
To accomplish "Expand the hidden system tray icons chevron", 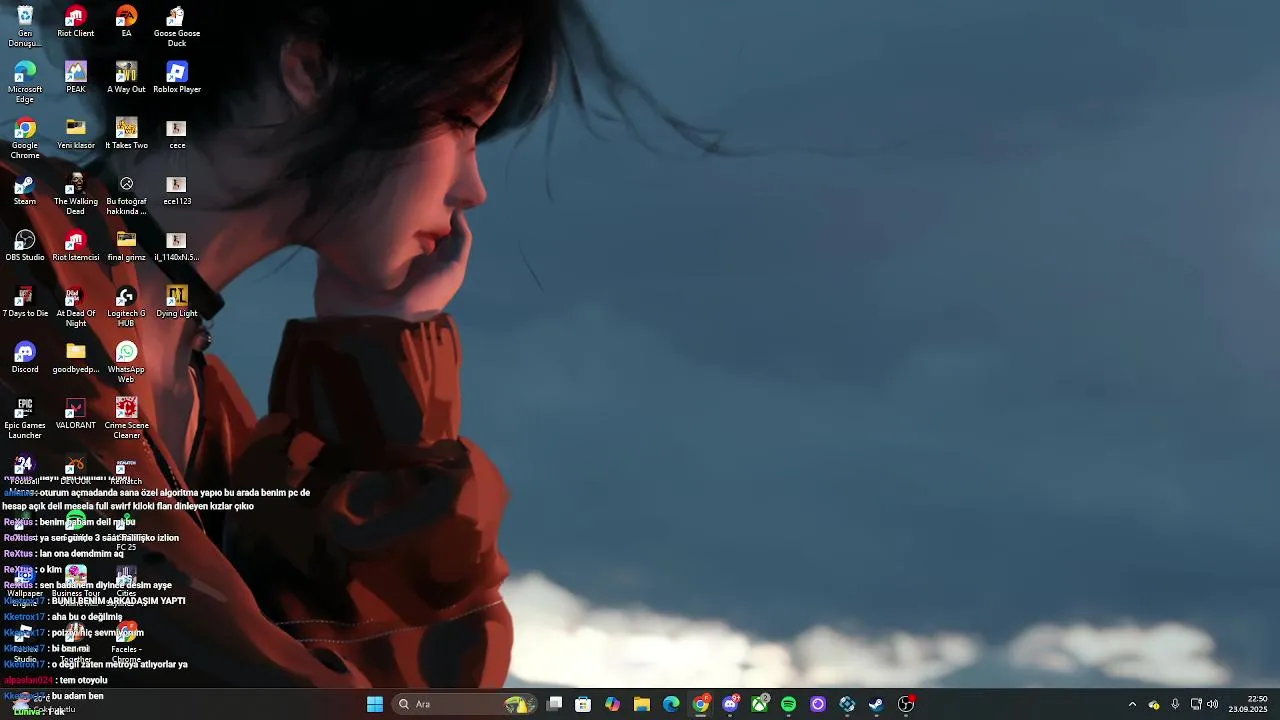I will pyautogui.click(x=1132, y=704).
